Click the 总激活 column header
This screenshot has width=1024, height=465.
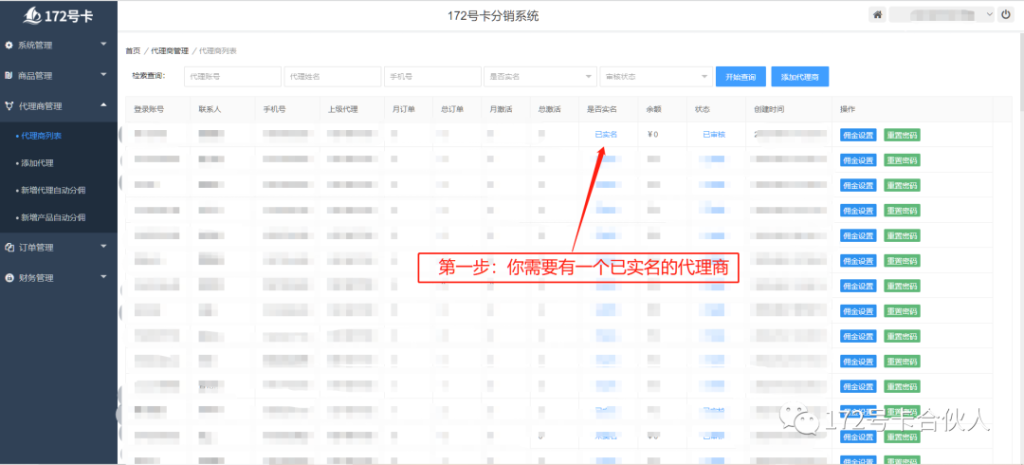pyautogui.click(x=549, y=109)
